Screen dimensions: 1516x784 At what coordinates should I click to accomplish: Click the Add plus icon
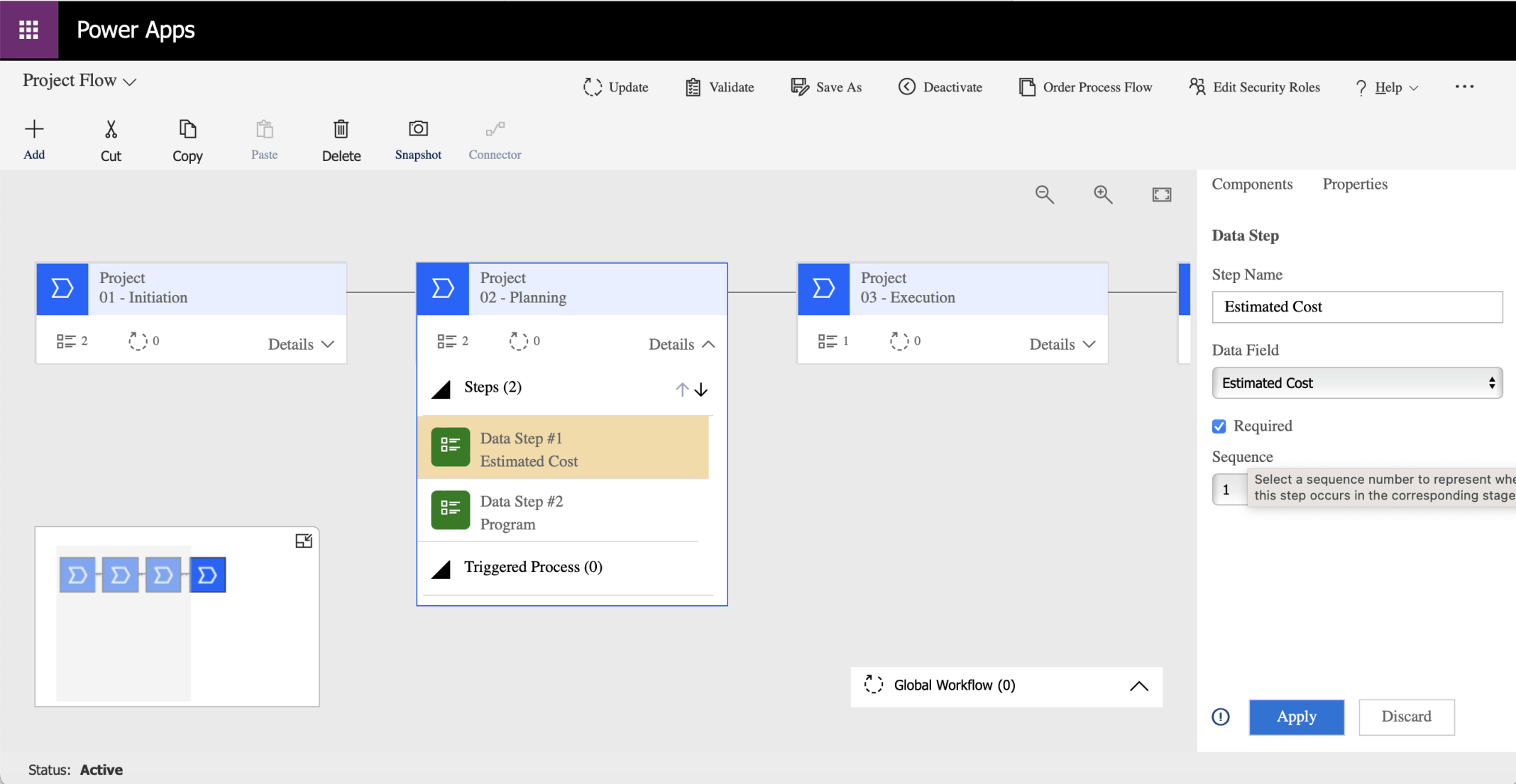click(x=34, y=129)
